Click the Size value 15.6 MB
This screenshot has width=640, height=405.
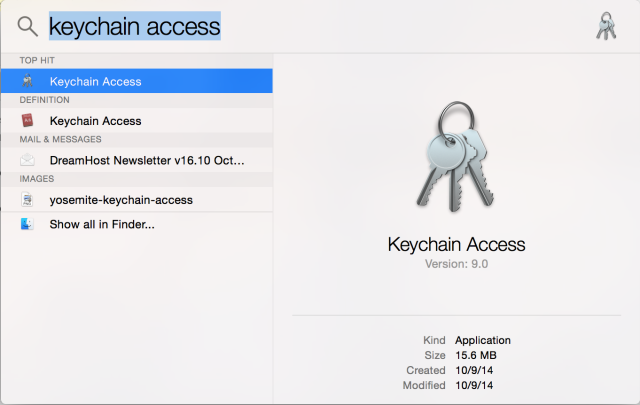pyautogui.click(x=476, y=355)
